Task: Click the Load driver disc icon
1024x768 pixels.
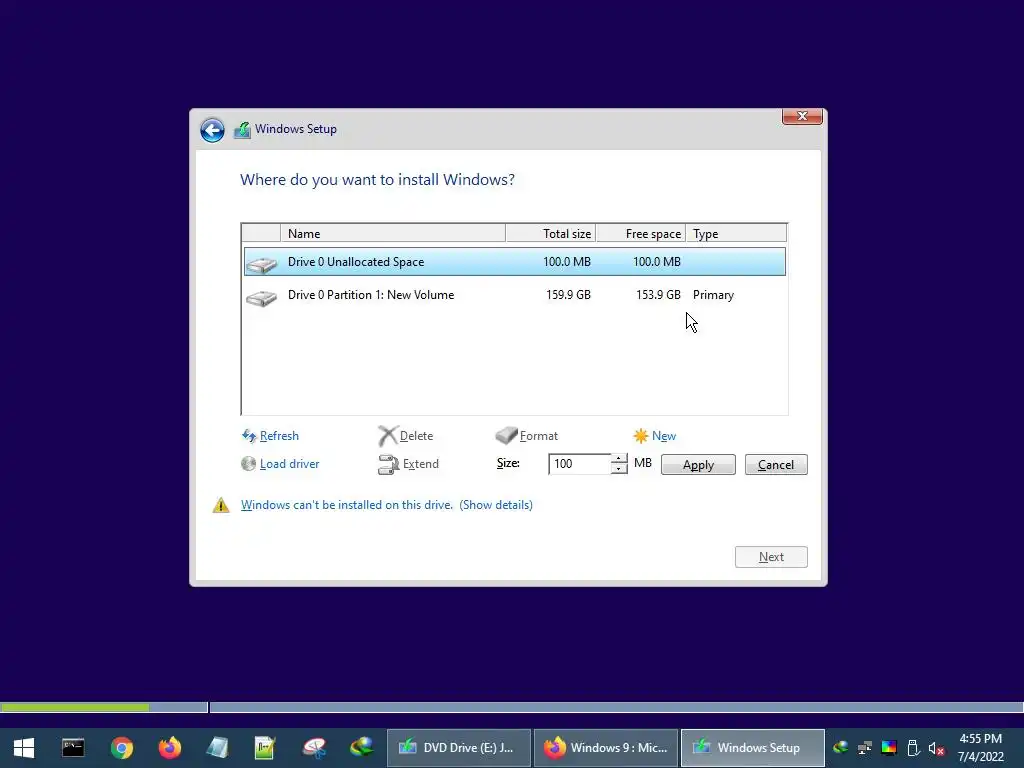Action: (248, 464)
